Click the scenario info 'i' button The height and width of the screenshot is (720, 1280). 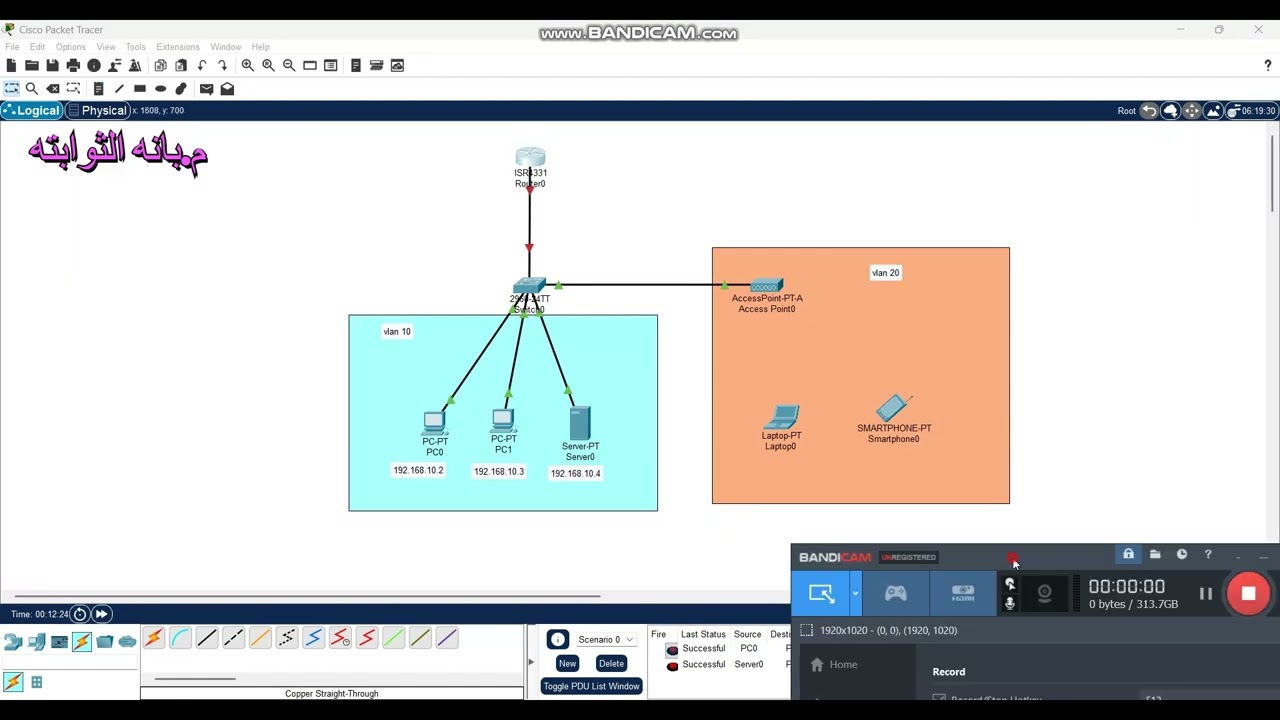tap(558, 640)
